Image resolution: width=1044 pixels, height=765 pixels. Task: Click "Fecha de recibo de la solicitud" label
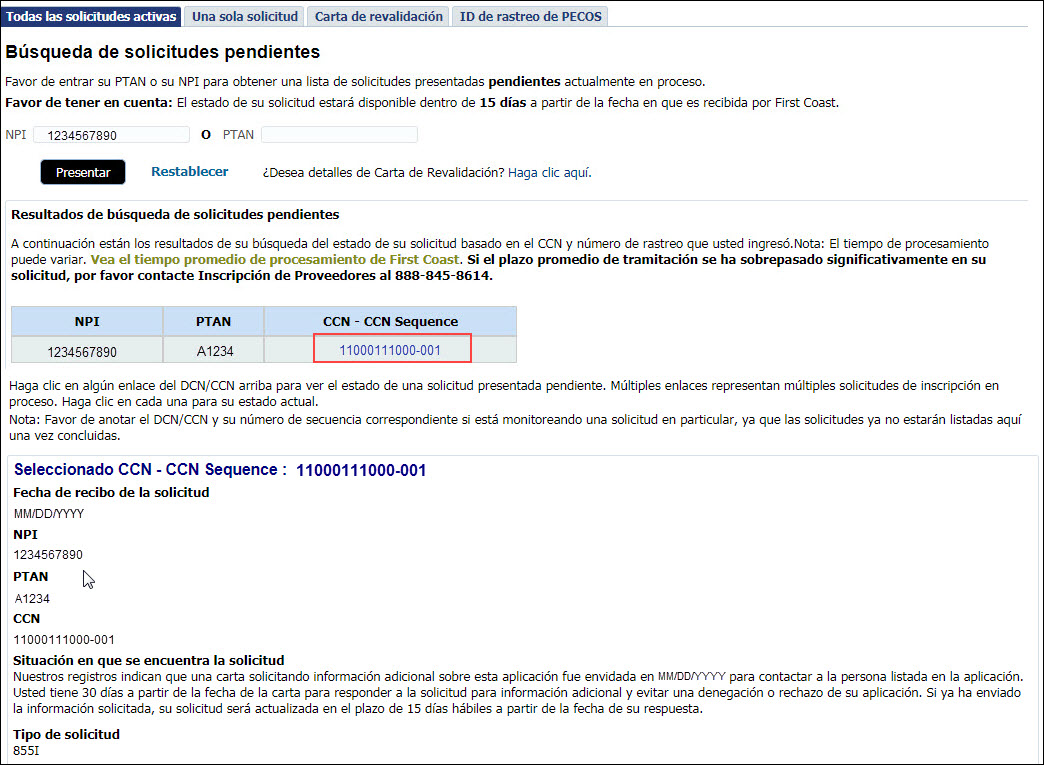click(x=110, y=492)
